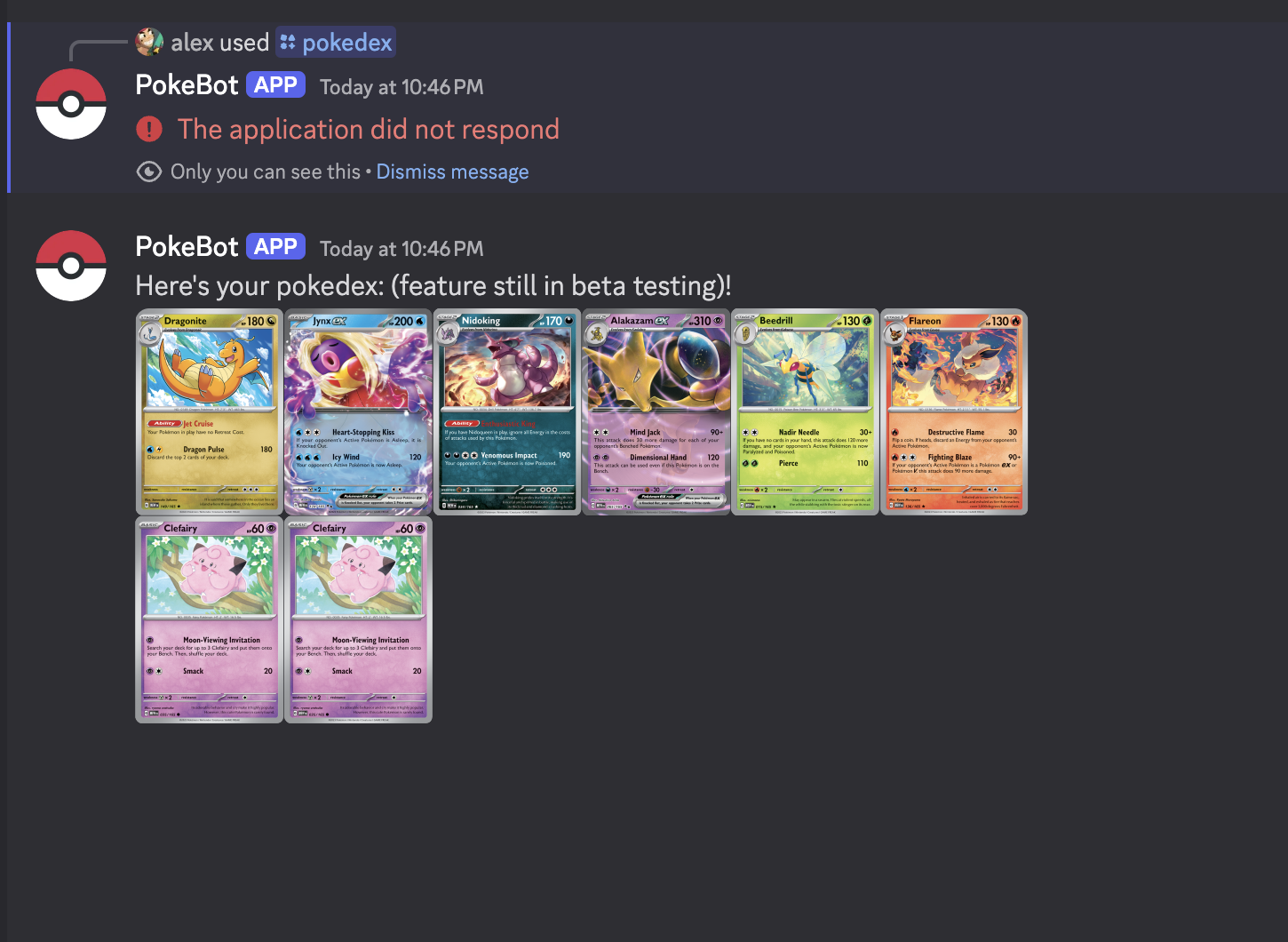The image size is (1288, 942).
Task: Click the red error exclamation icon
Action: coord(149,130)
